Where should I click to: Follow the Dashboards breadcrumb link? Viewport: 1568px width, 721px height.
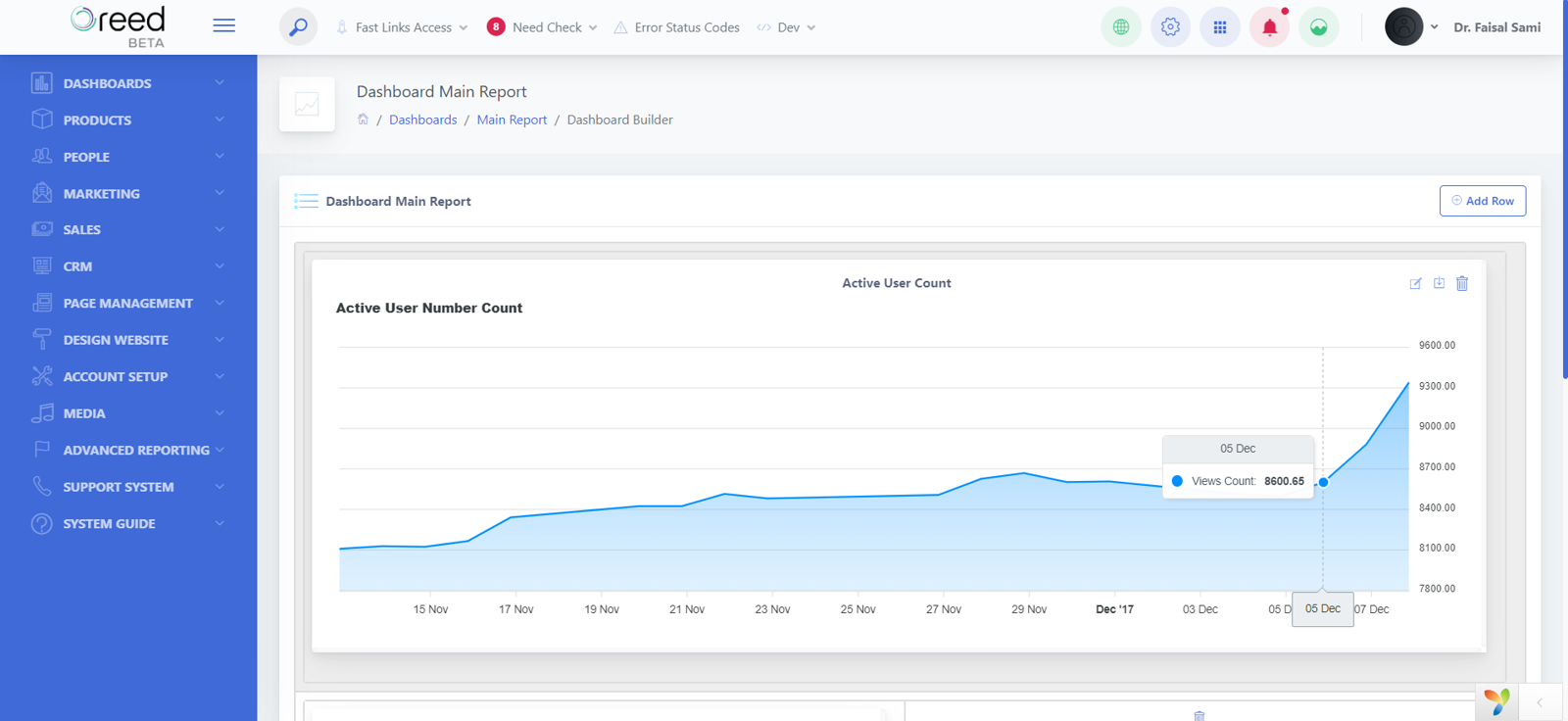click(x=422, y=120)
